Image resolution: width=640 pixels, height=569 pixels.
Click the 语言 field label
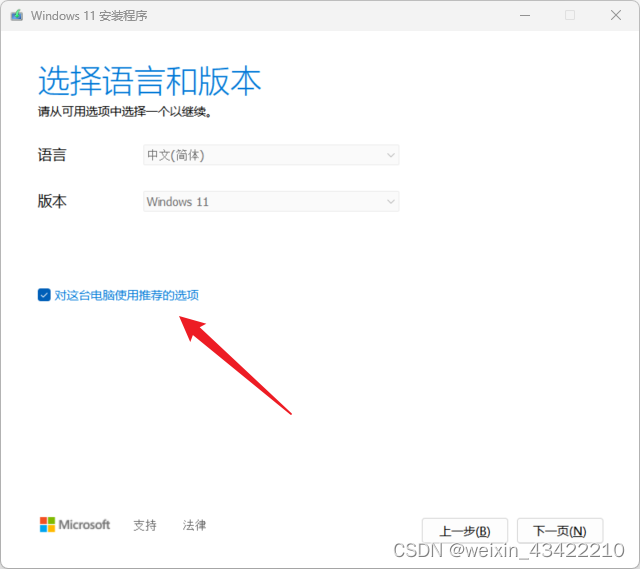pos(52,155)
